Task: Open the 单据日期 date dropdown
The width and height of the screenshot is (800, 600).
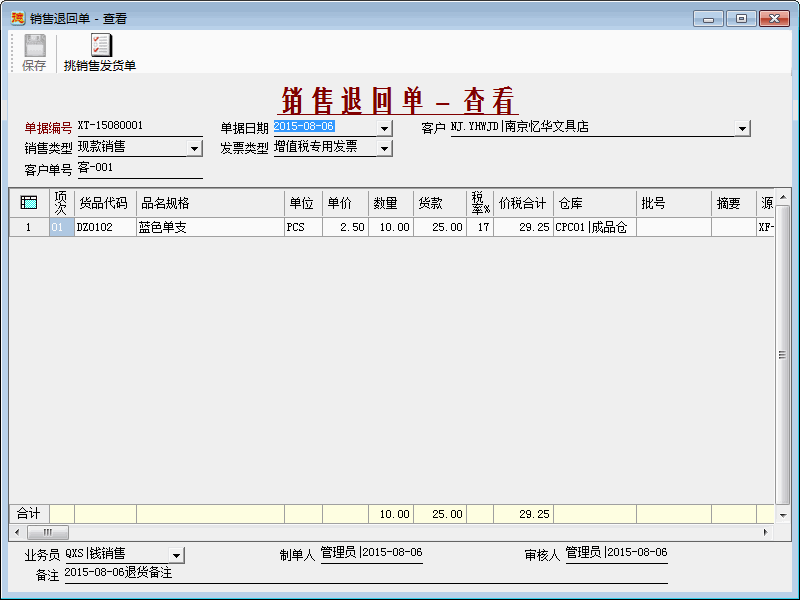Action: [385, 128]
